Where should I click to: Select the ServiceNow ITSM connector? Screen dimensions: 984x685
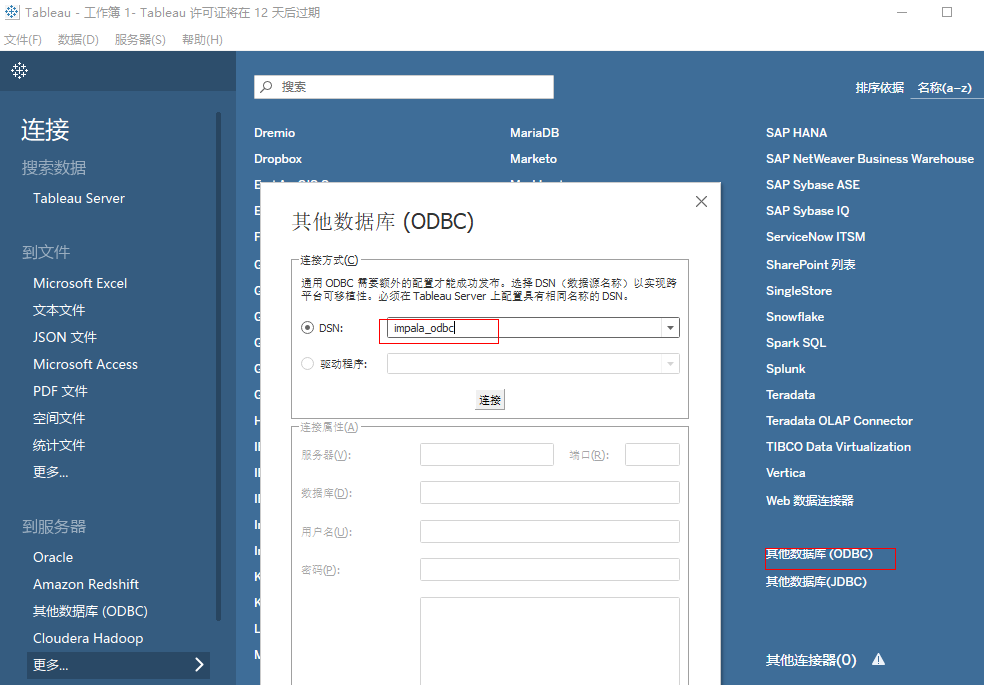[815, 236]
